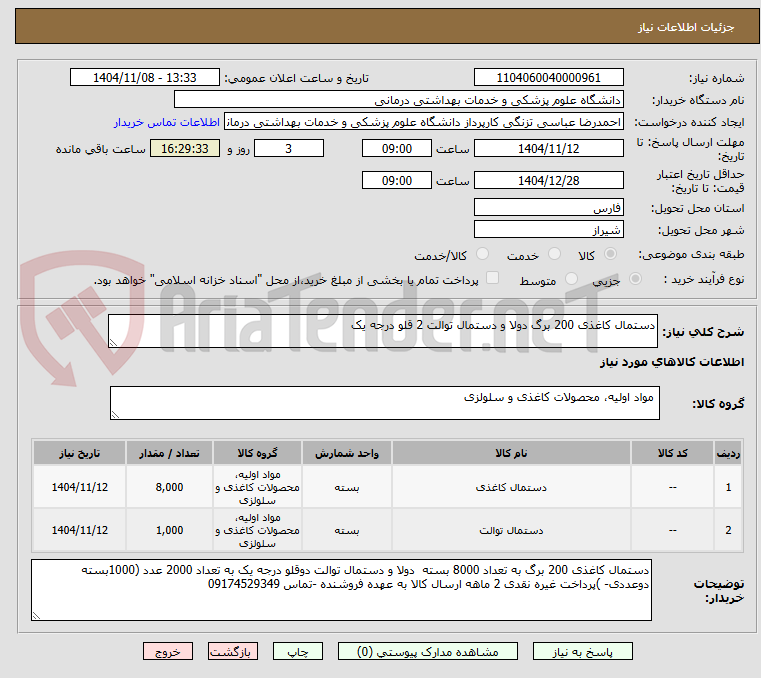This screenshot has width=761, height=678.
Task: Select the 'کالا/خدمت' radio button
Action: click(482, 254)
